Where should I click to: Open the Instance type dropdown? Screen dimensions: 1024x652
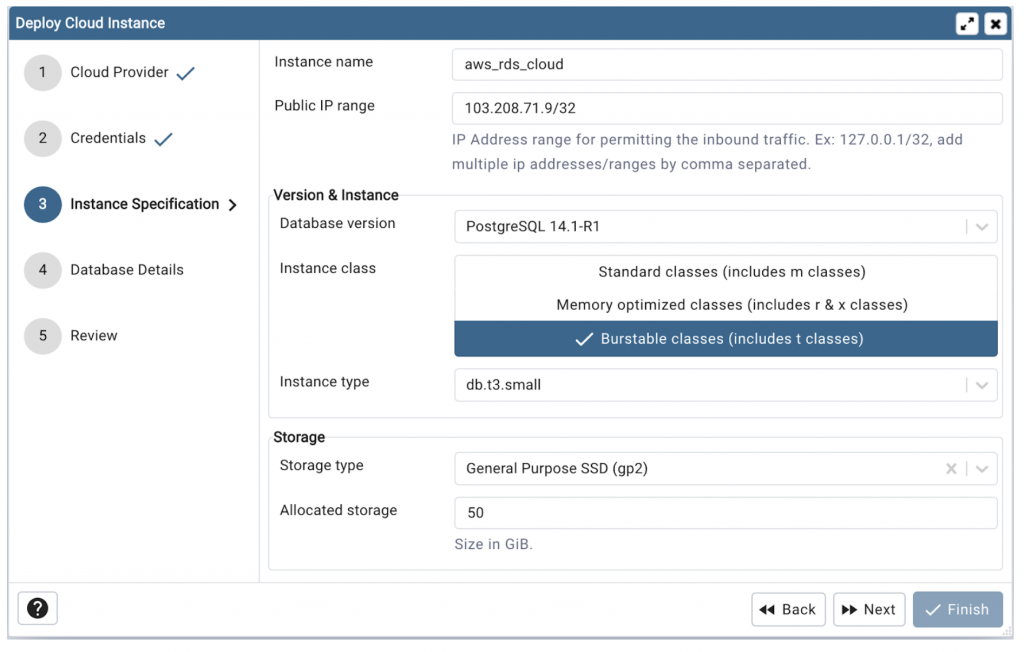pos(981,385)
